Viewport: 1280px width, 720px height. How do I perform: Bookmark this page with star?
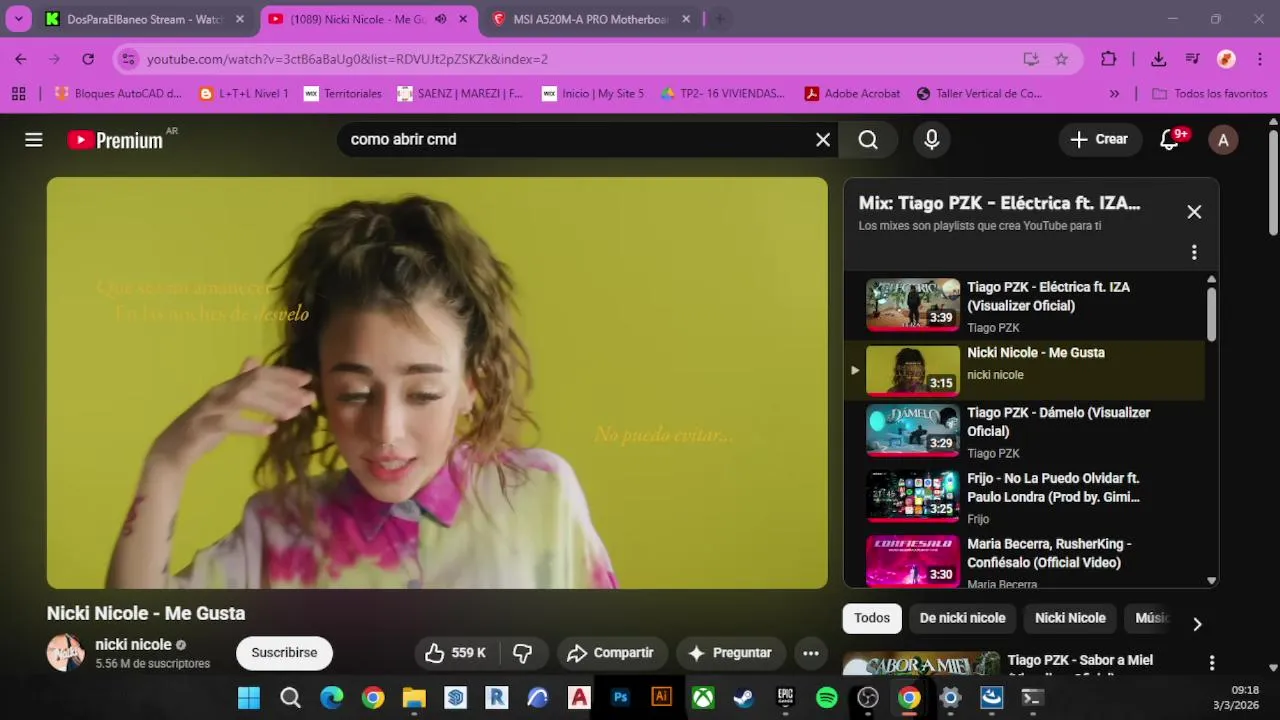(1061, 59)
